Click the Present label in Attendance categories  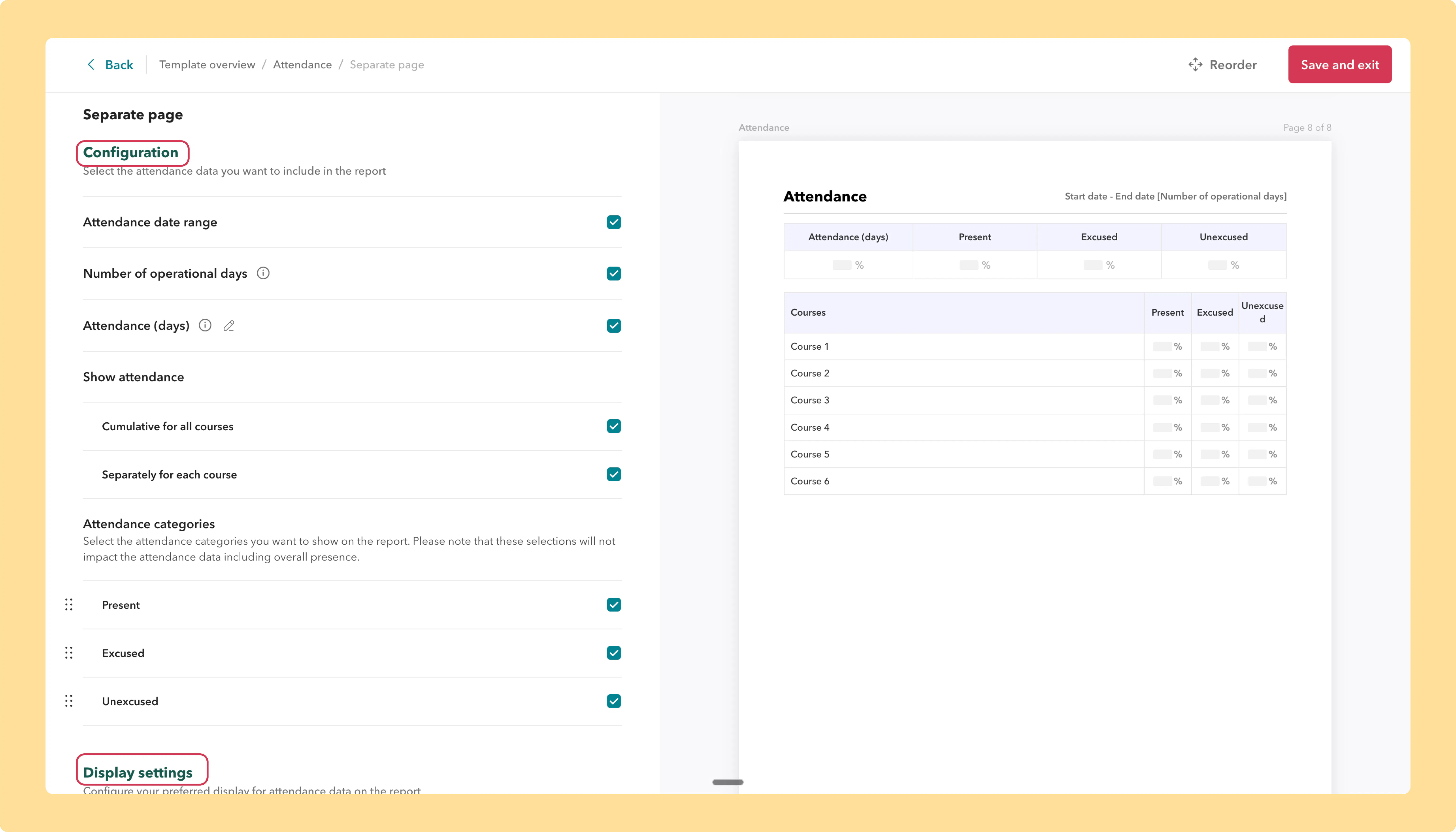point(121,605)
